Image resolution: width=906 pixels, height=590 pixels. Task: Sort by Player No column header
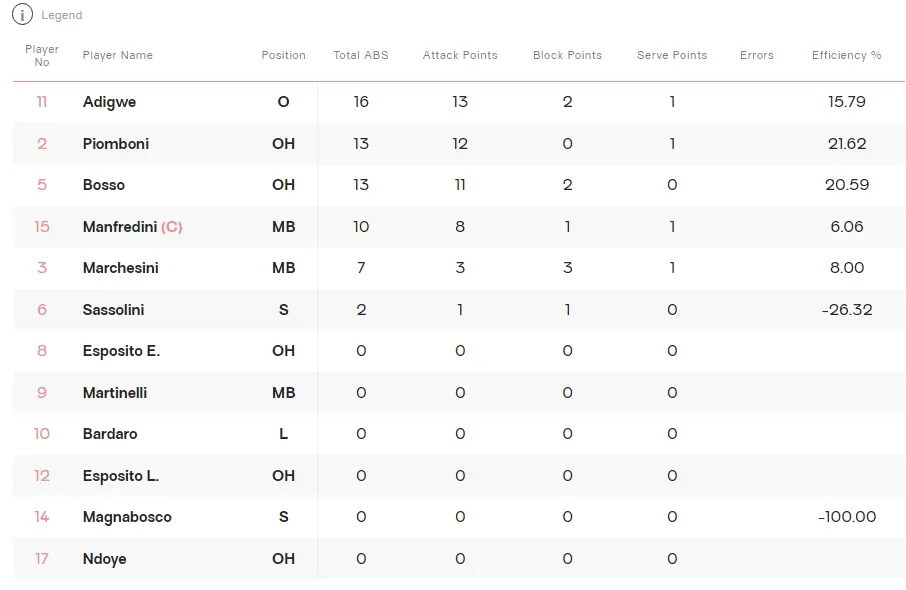point(42,55)
